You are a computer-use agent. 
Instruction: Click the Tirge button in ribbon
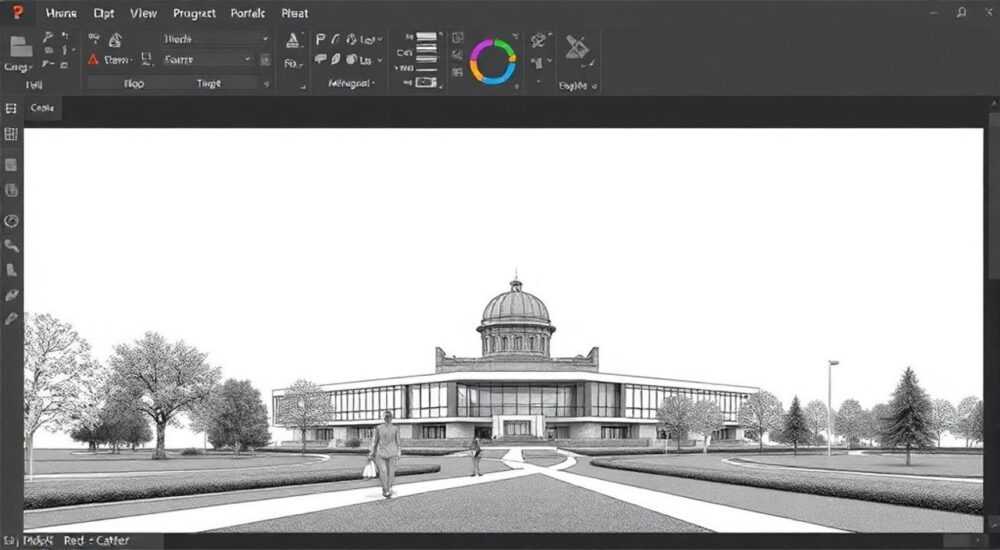[209, 83]
